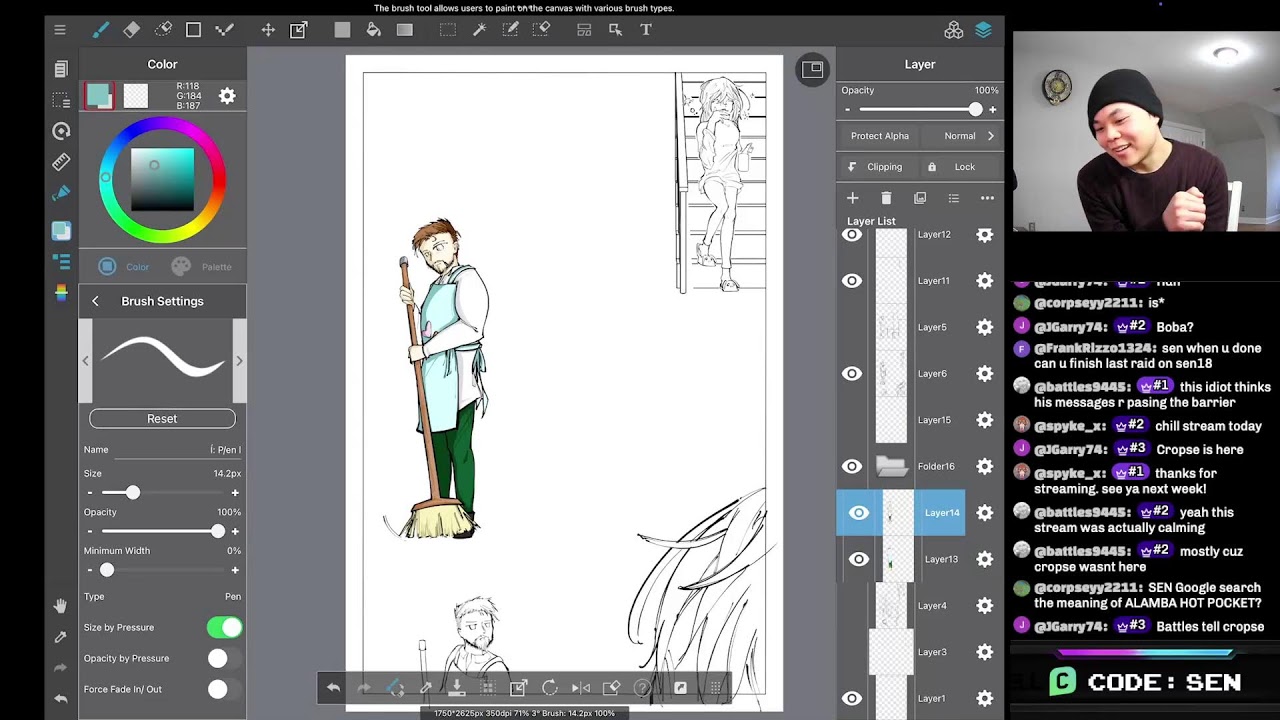This screenshot has height=720, width=1280.
Task: Toggle visibility of Folder16
Action: tap(852, 466)
